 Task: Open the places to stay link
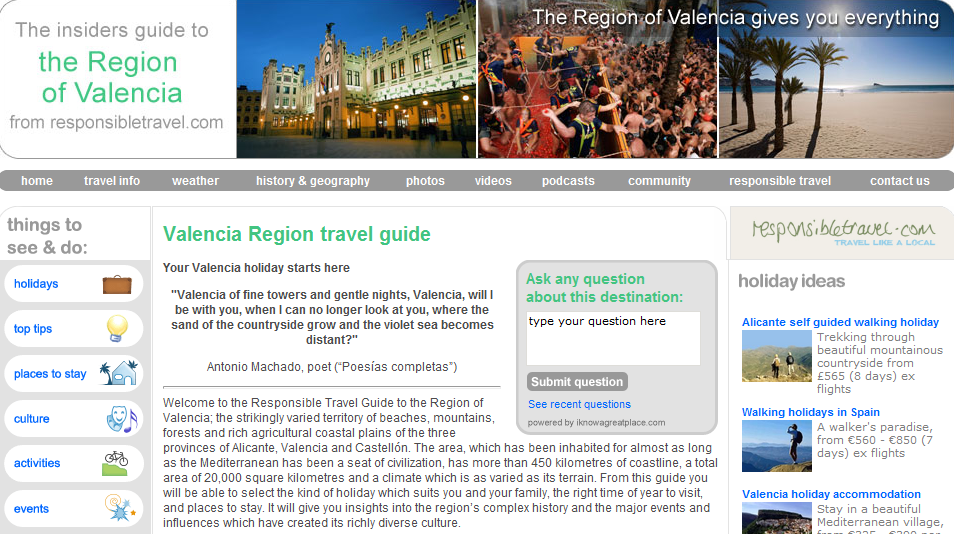pyautogui.click(x=50, y=373)
